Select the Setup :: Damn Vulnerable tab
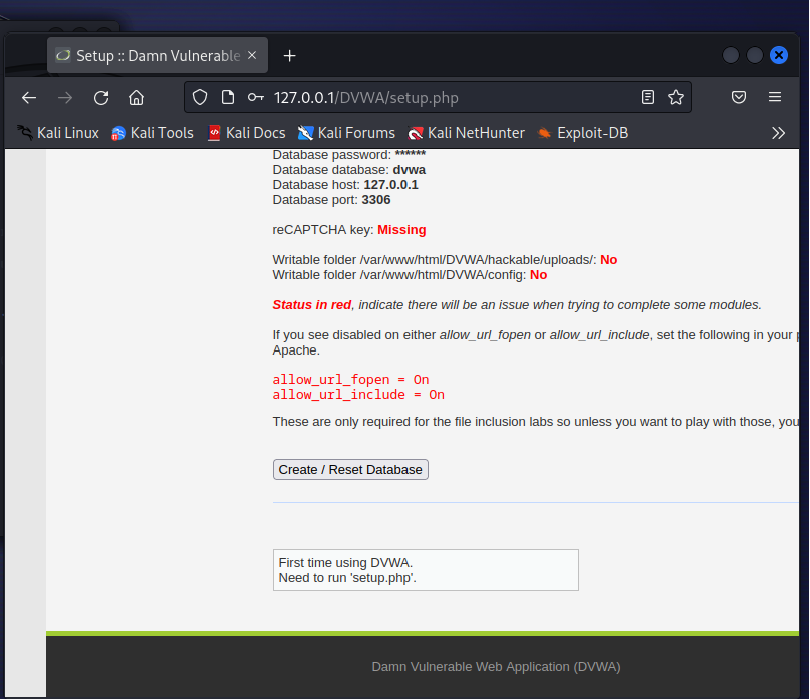This screenshot has width=810, height=700. 158,55
